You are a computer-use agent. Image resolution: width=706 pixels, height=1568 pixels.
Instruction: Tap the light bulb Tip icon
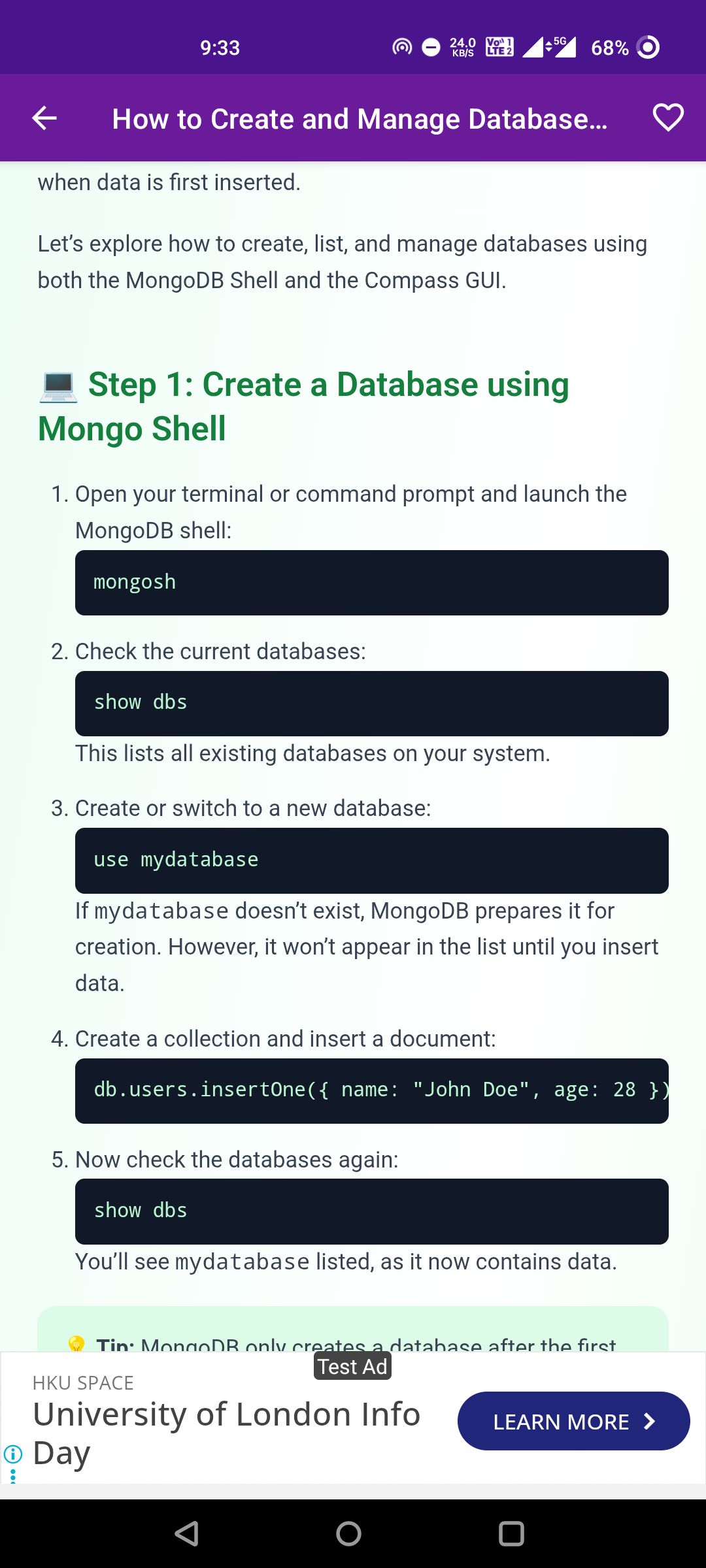[76, 1343]
